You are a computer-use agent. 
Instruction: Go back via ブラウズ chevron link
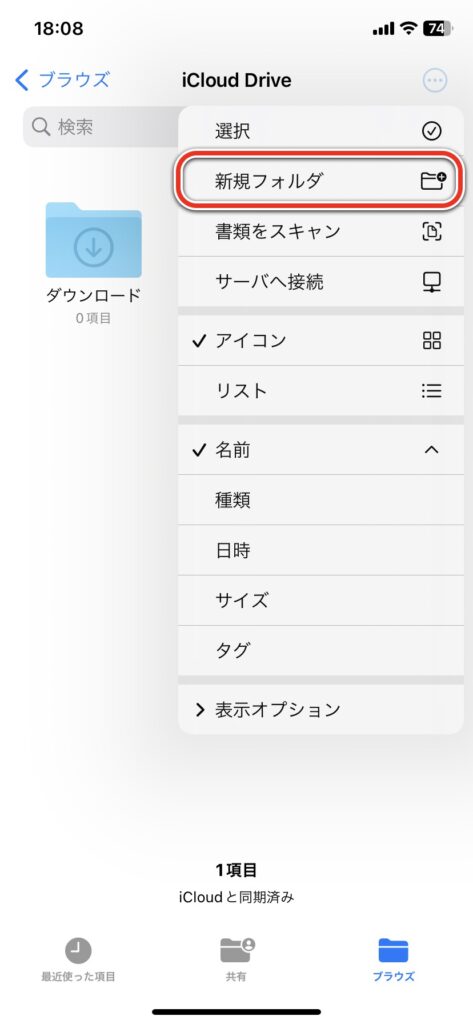coord(62,80)
